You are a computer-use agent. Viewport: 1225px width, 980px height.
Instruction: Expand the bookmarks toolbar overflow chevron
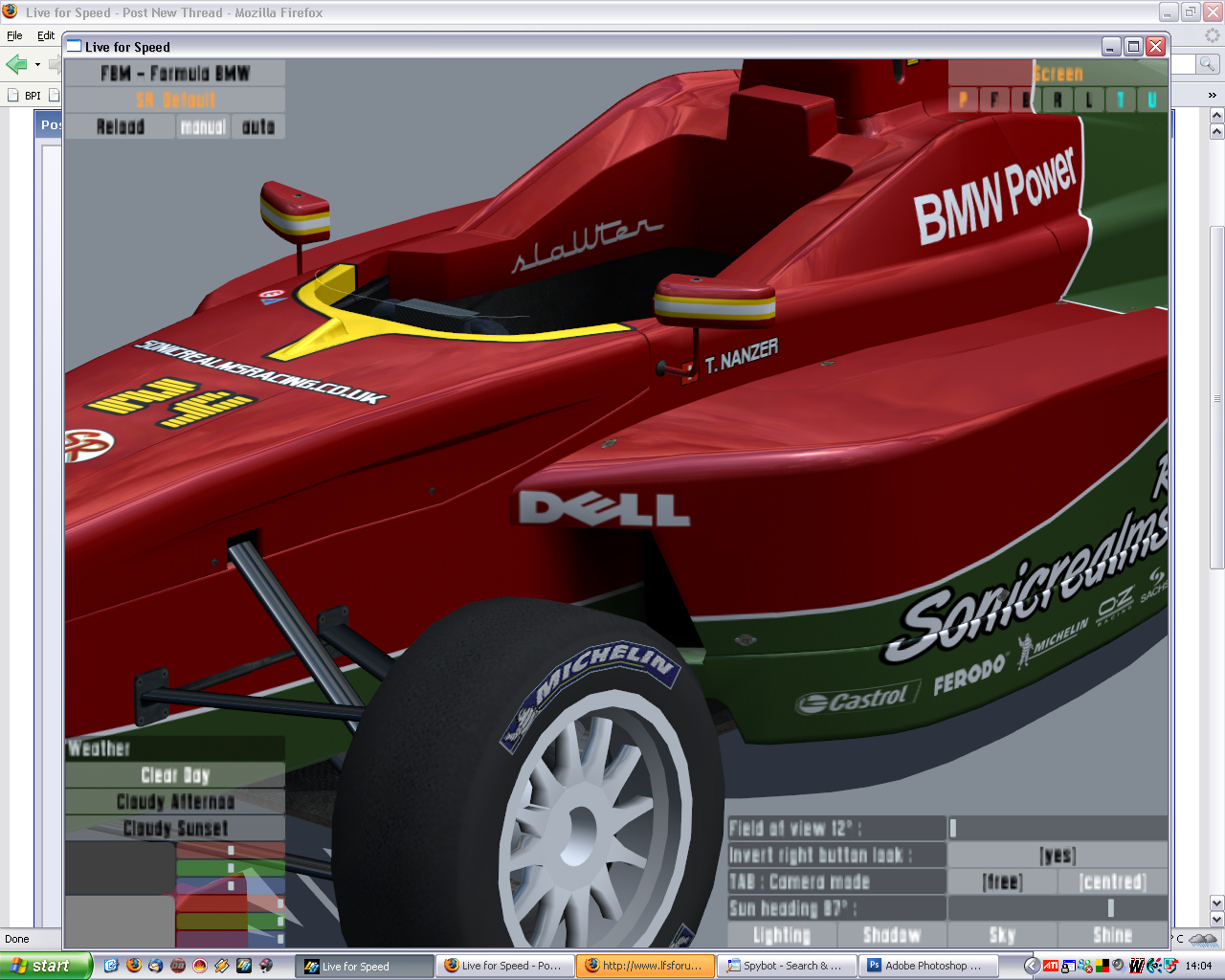pos(1213,96)
